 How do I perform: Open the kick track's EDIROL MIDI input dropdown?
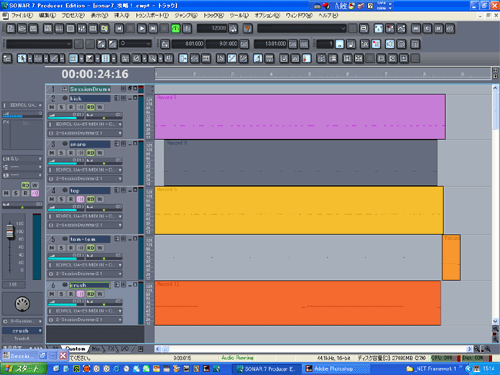pos(85,124)
